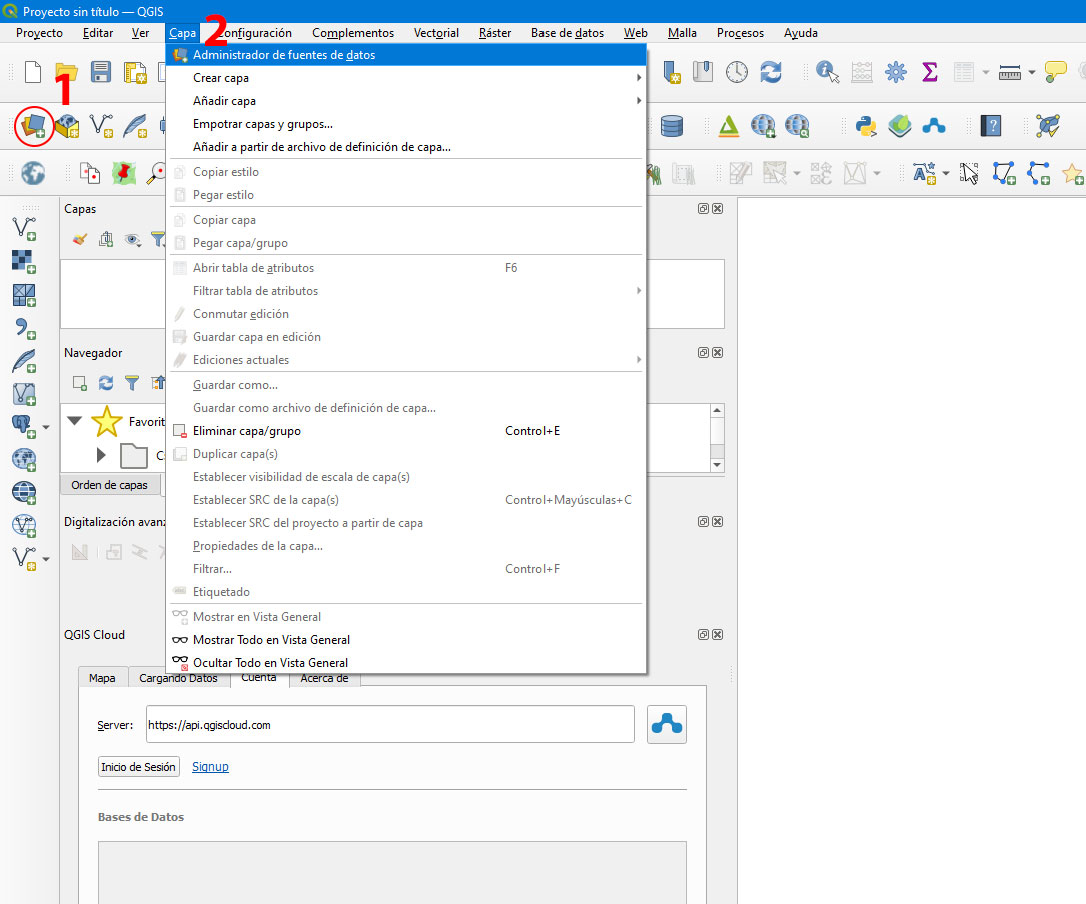Viewport: 1086px width, 904px height.
Task: Open temporal controller clock icon
Action: [737, 72]
